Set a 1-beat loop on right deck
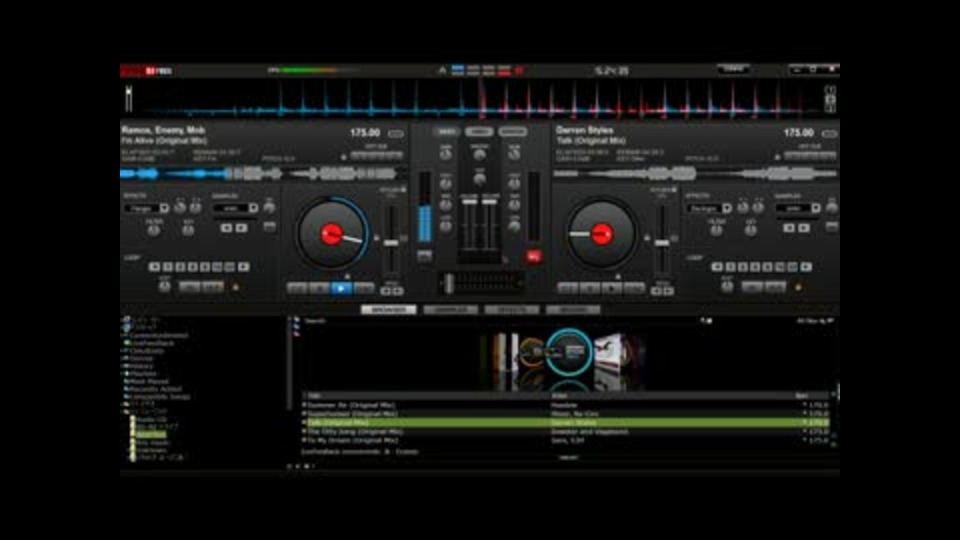The width and height of the screenshot is (960, 540). pos(730,266)
